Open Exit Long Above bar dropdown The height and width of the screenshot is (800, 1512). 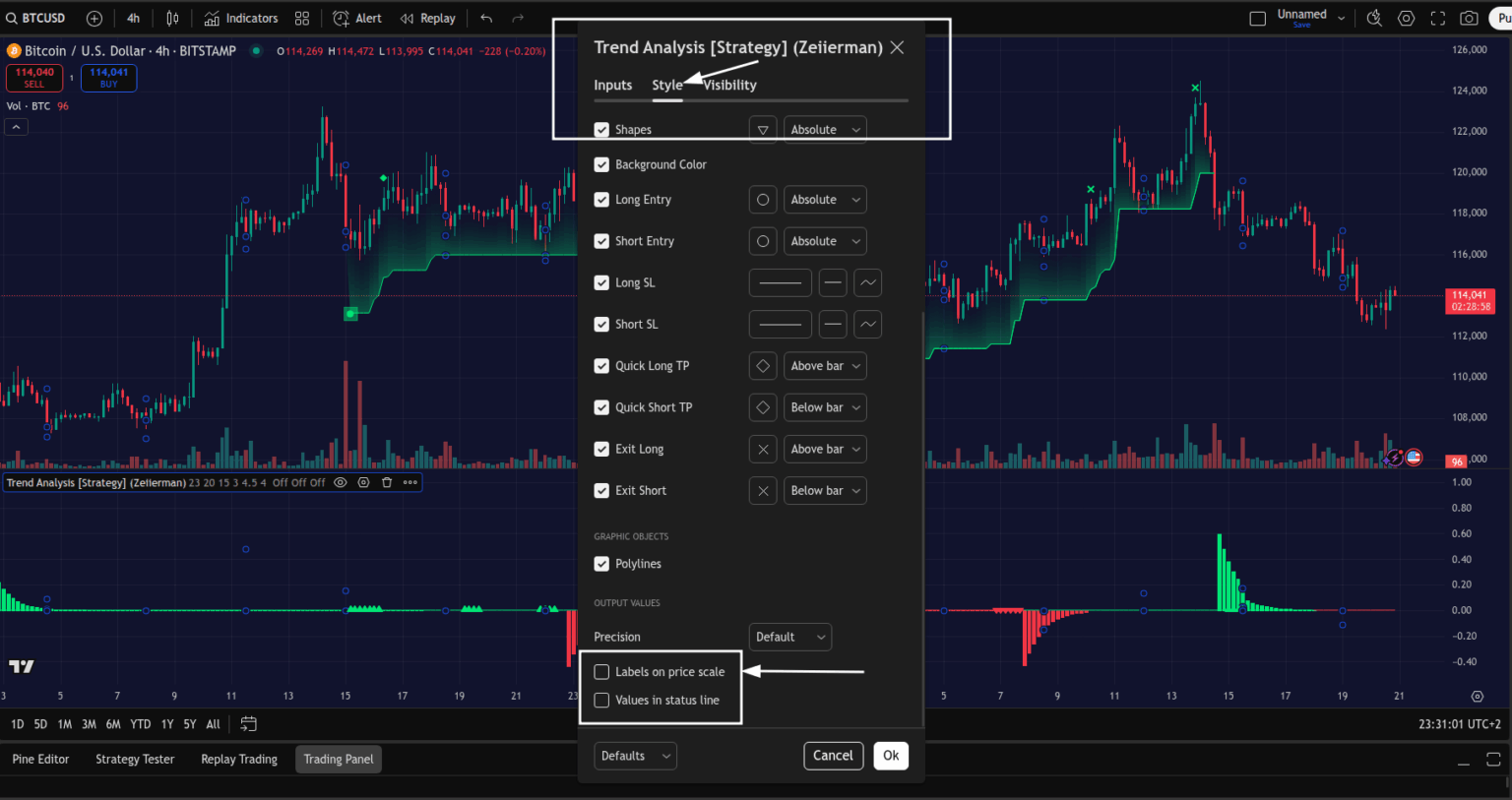point(825,449)
